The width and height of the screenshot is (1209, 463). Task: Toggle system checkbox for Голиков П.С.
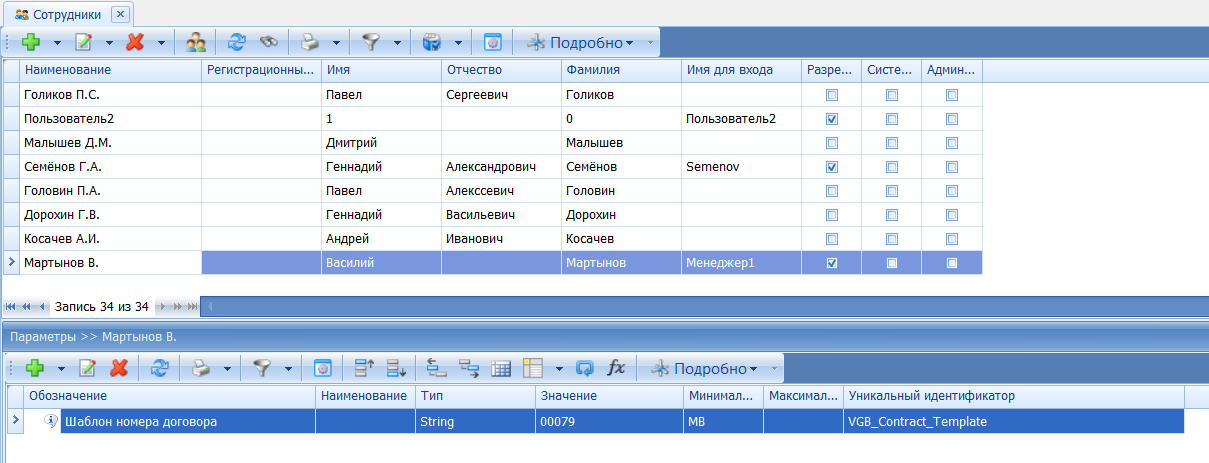pyautogui.click(x=892, y=95)
